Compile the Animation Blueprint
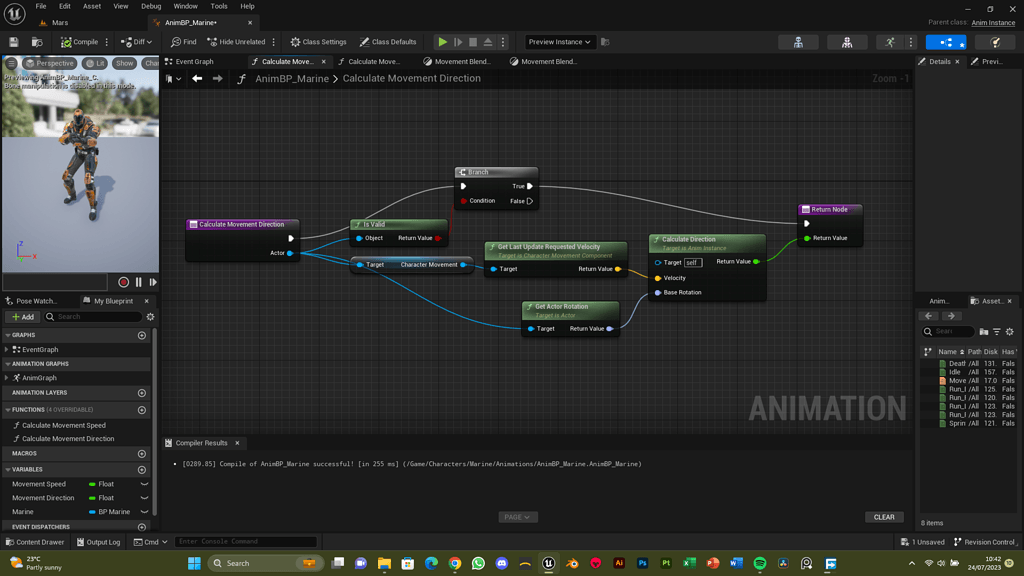Image resolution: width=1024 pixels, height=576 pixels. pos(78,42)
